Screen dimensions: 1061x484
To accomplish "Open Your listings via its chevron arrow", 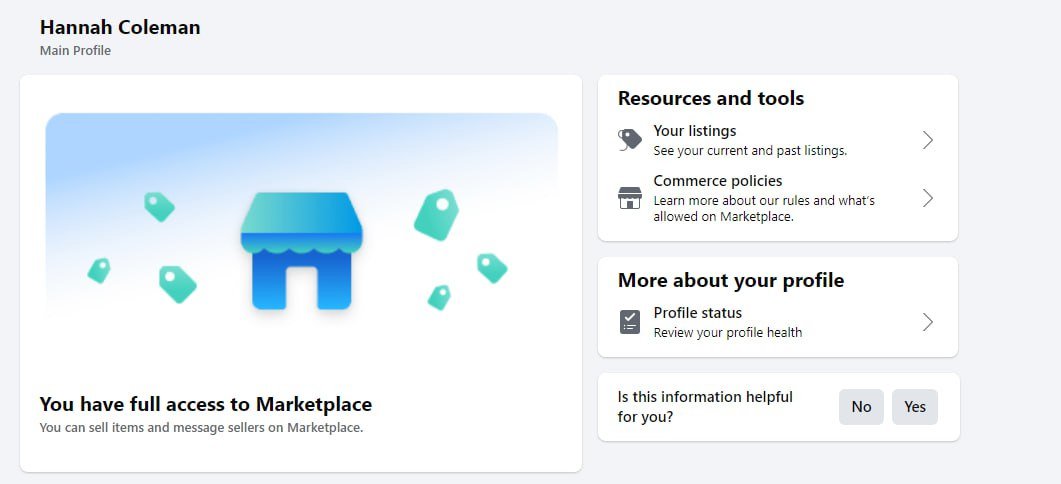I will coord(928,140).
